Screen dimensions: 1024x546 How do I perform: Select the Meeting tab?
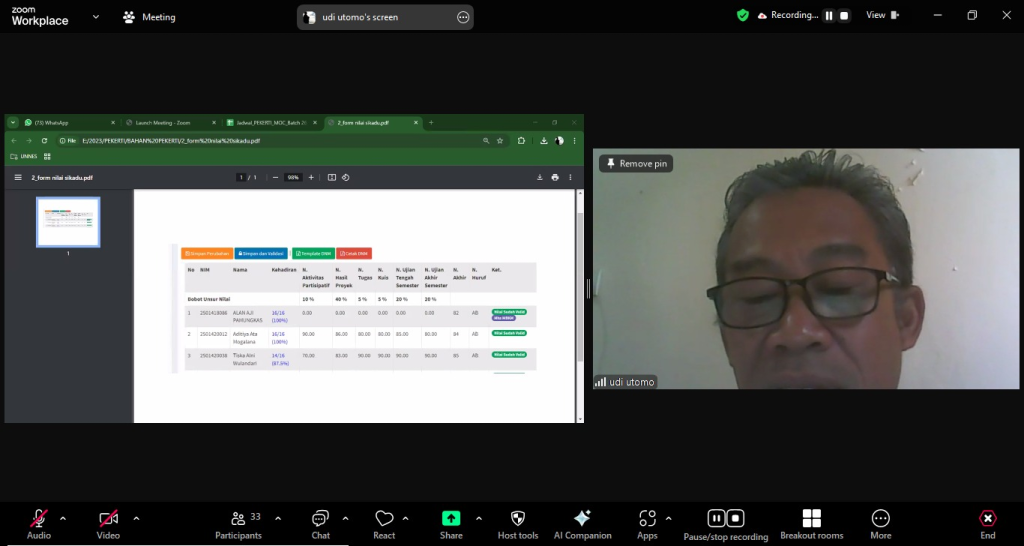148,17
